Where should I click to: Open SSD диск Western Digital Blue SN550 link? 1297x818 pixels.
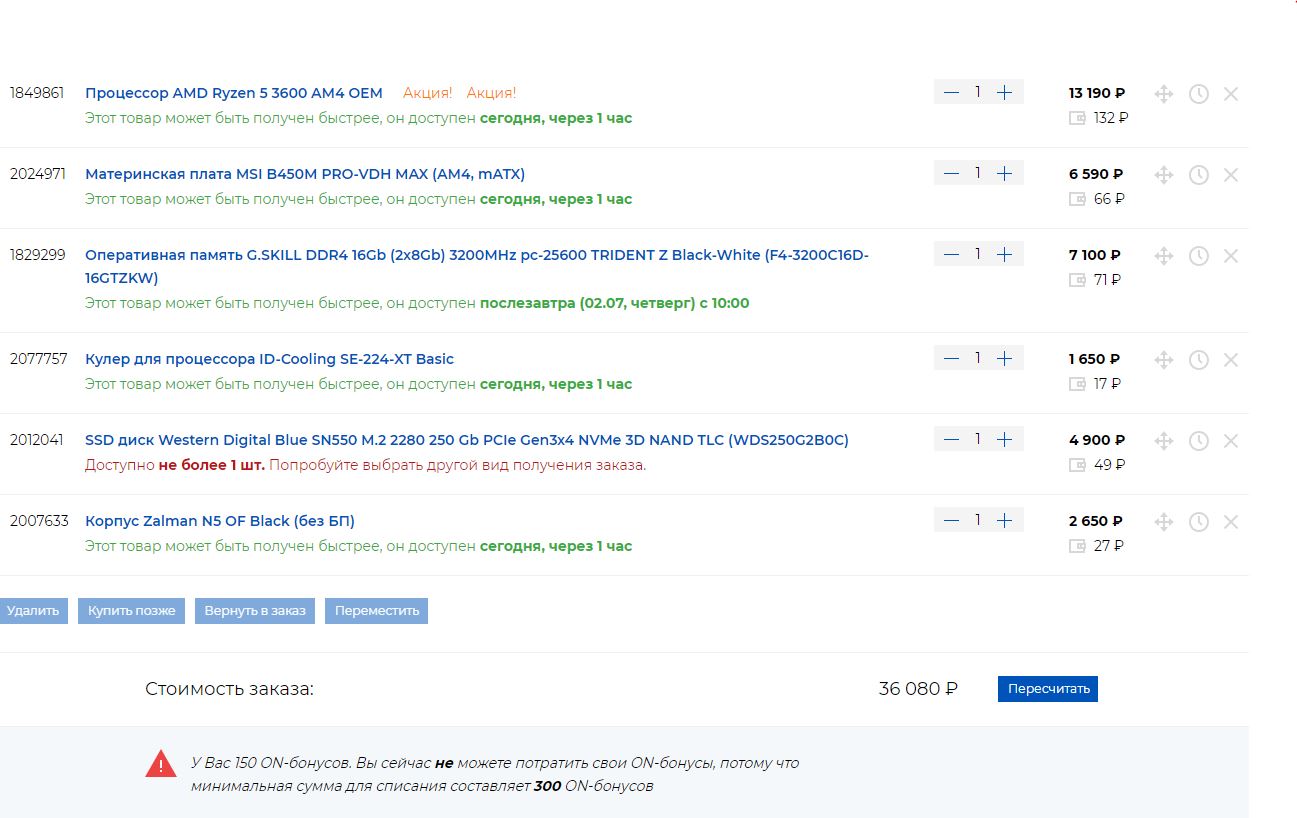pos(467,440)
